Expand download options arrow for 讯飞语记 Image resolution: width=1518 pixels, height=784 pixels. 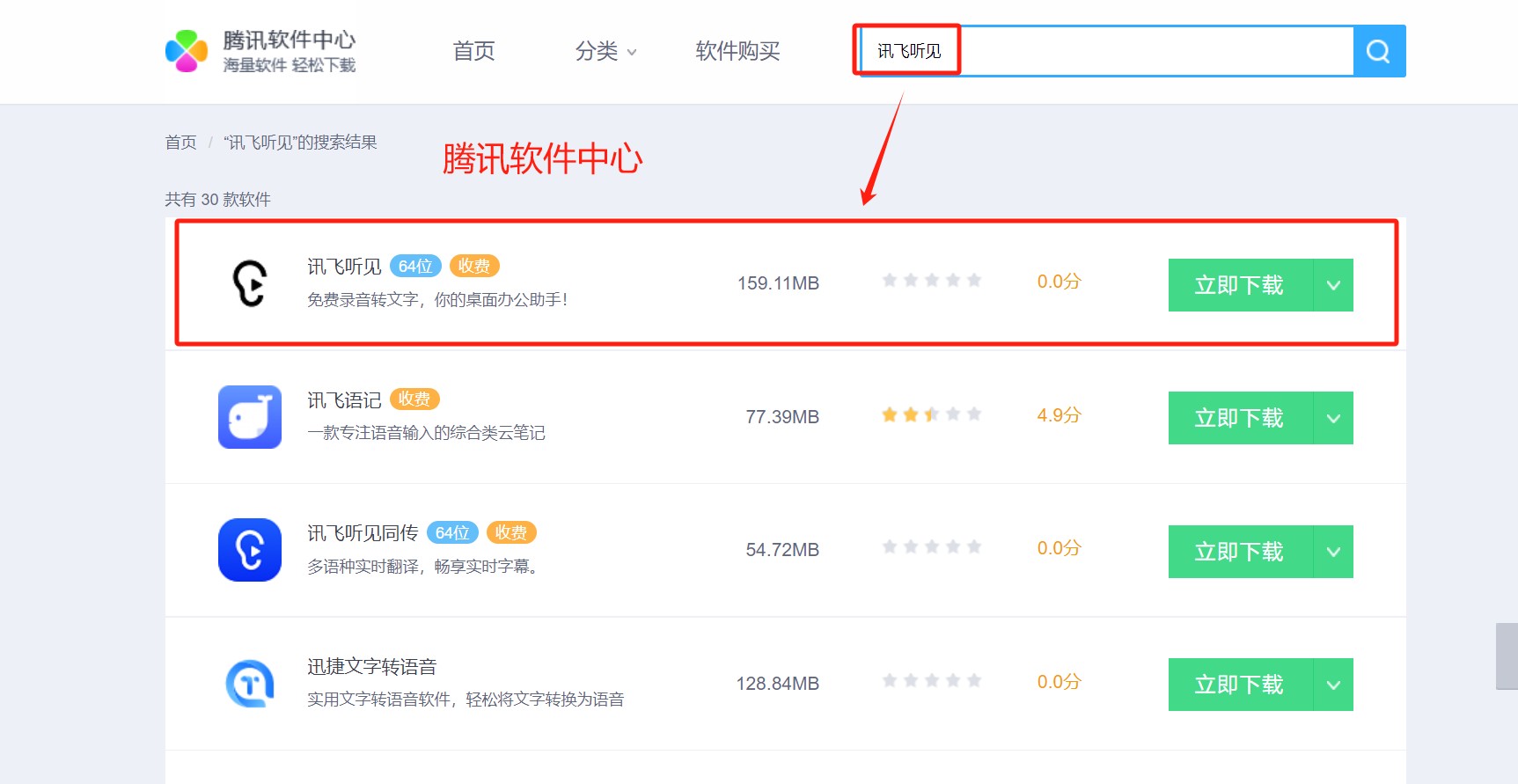tap(1333, 418)
